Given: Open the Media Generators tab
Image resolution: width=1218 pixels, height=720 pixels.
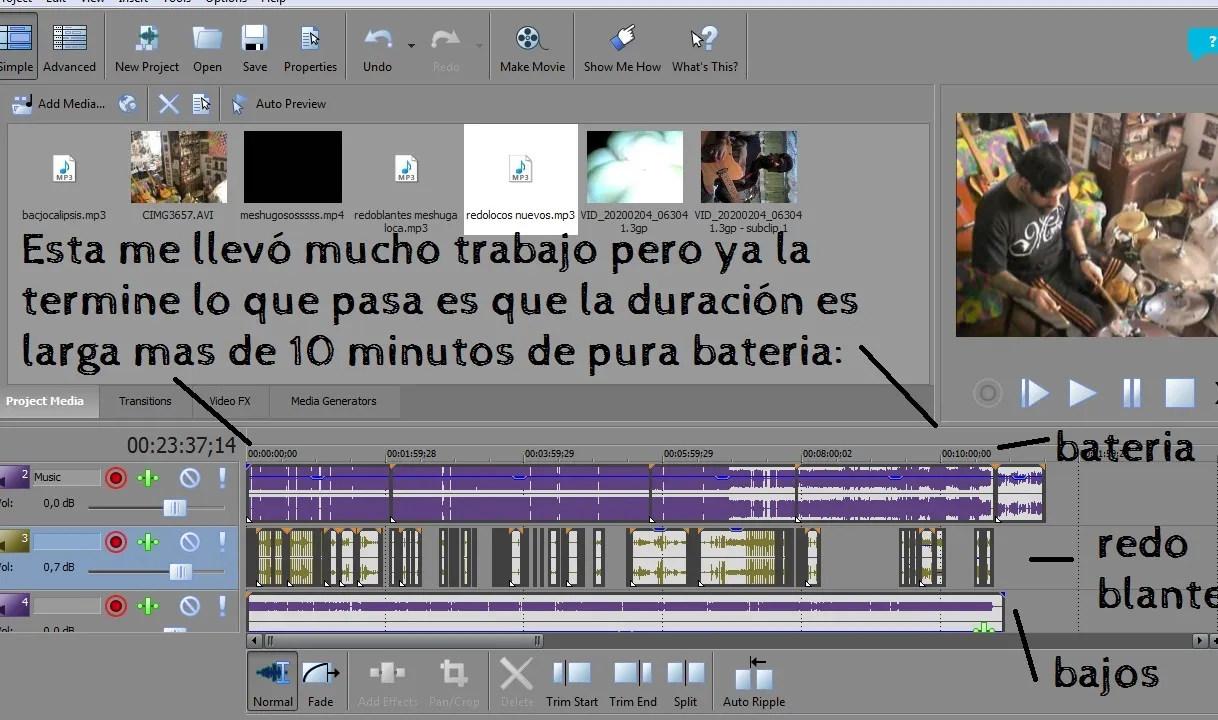Looking at the screenshot, I should pos(334,401).
